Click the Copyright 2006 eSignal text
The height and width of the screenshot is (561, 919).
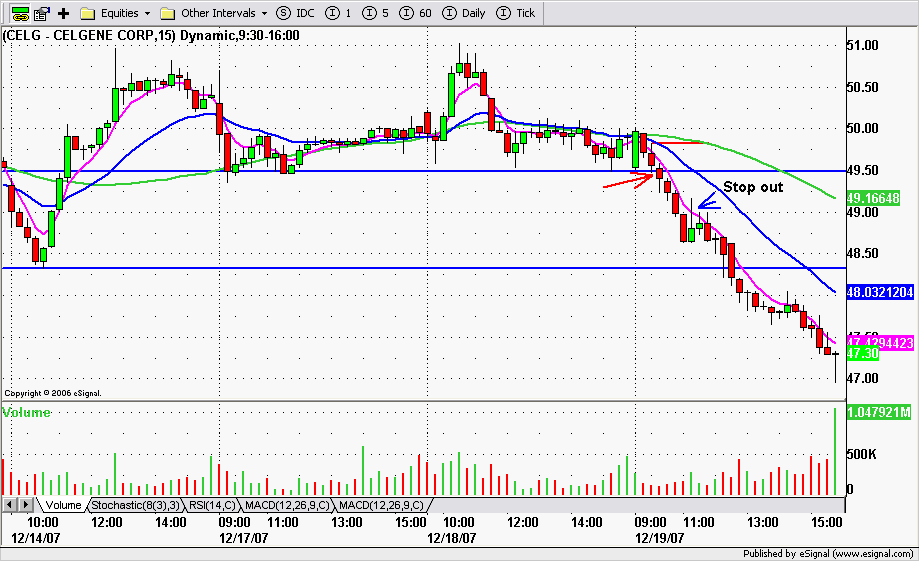click(53, 393)
